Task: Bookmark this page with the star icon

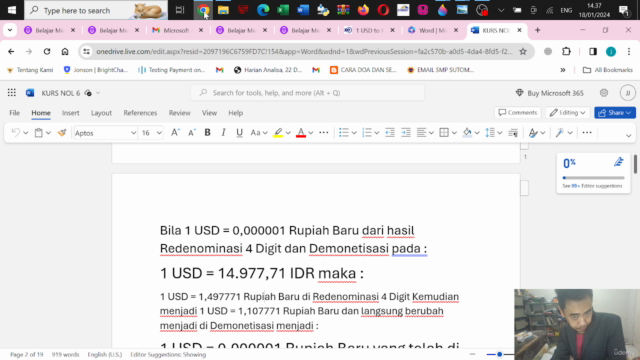Action: pyautogui.click(x=523, y=51)
